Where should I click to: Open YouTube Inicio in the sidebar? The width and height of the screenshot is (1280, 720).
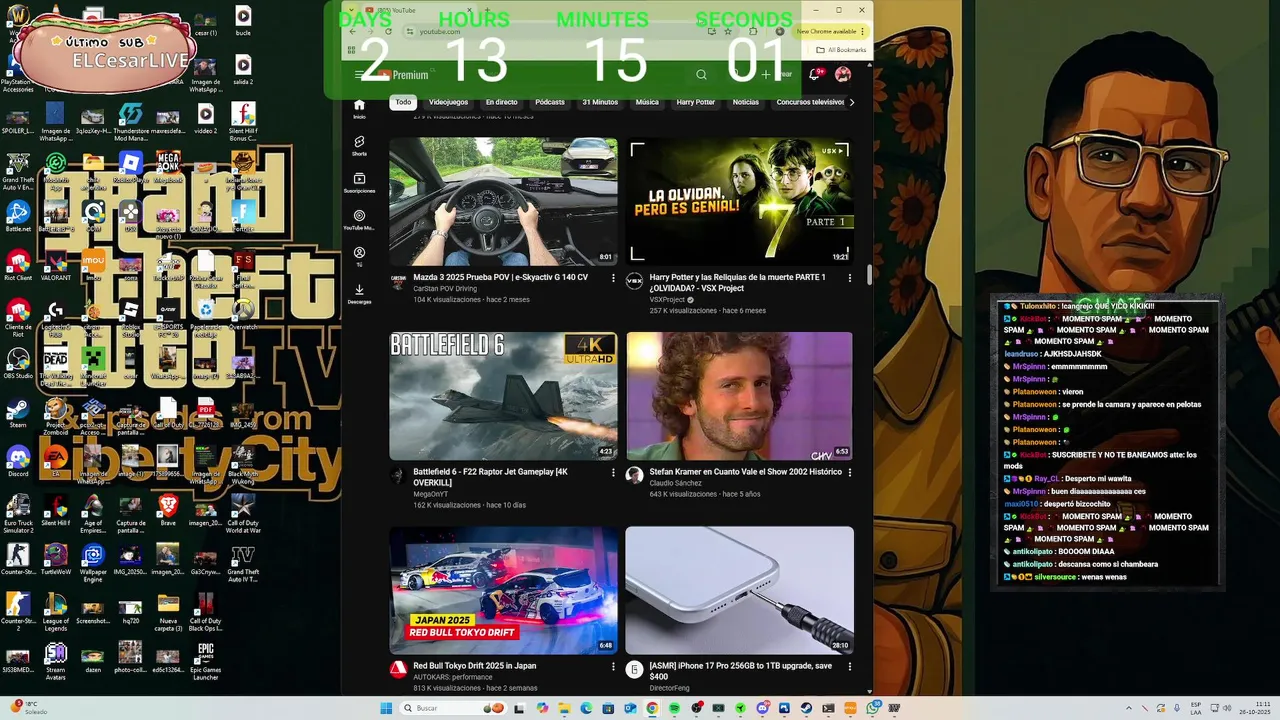pos(359,109)
